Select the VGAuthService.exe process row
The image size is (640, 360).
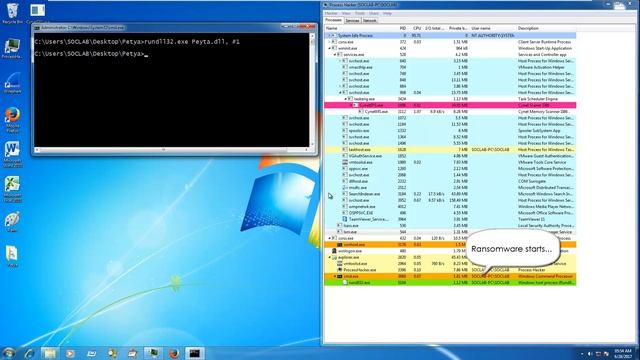(450, 156)
